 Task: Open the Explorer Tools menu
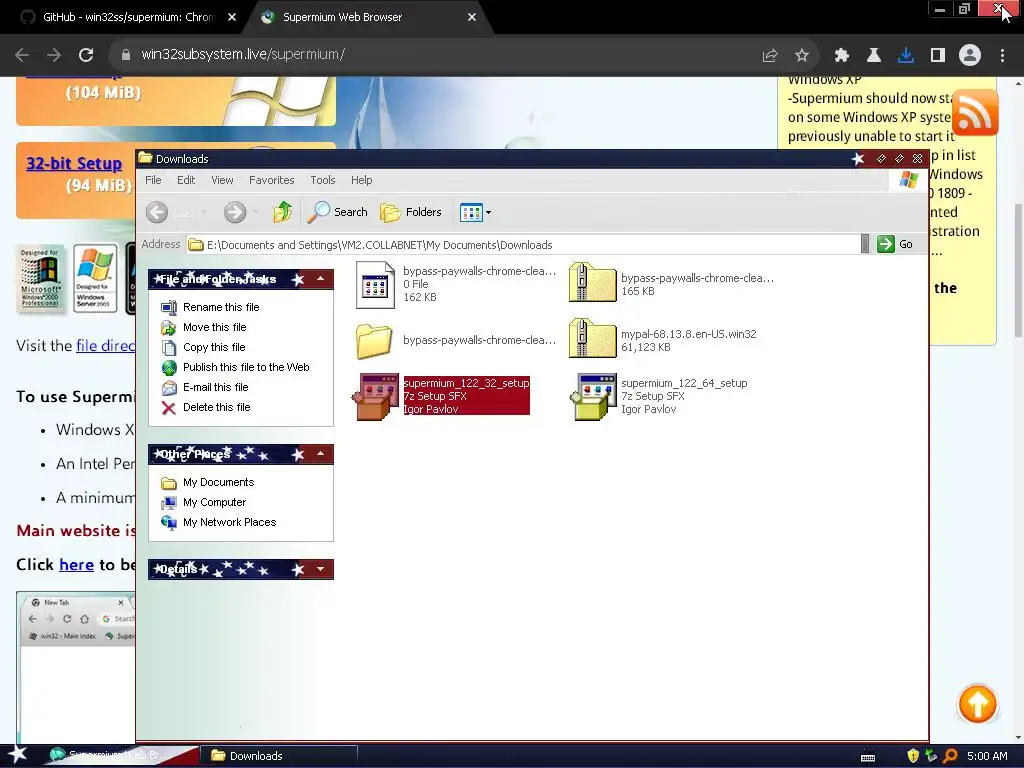323,180
